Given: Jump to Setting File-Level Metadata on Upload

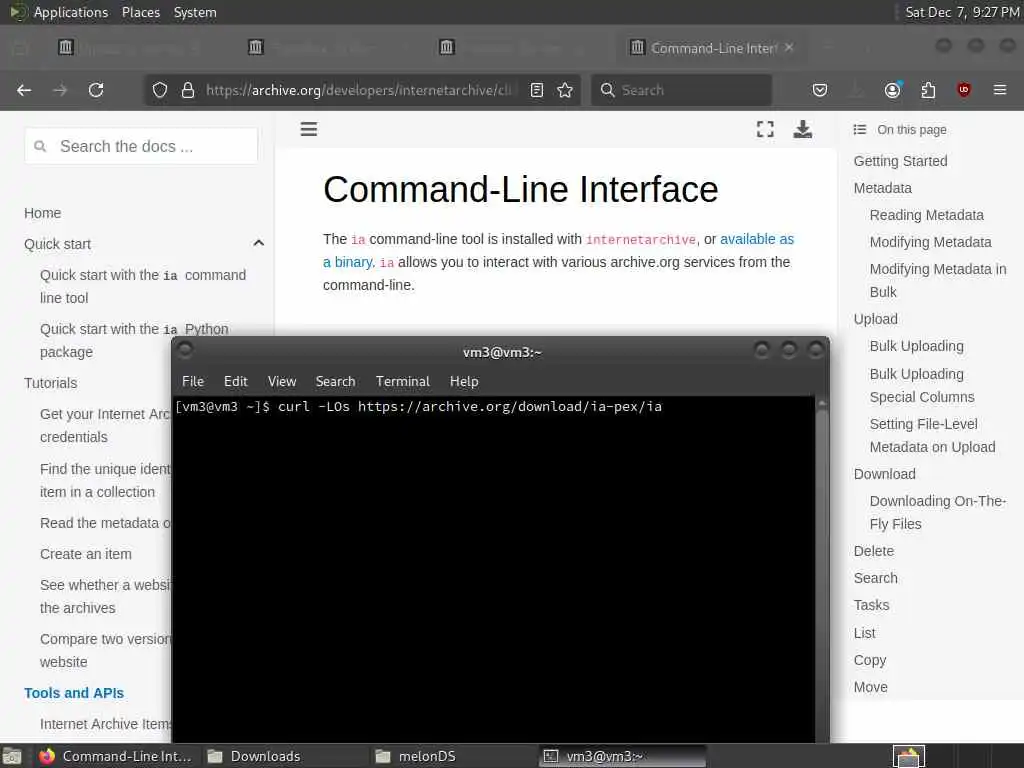Looking at the screenshot, I should [x=933, y=436].
